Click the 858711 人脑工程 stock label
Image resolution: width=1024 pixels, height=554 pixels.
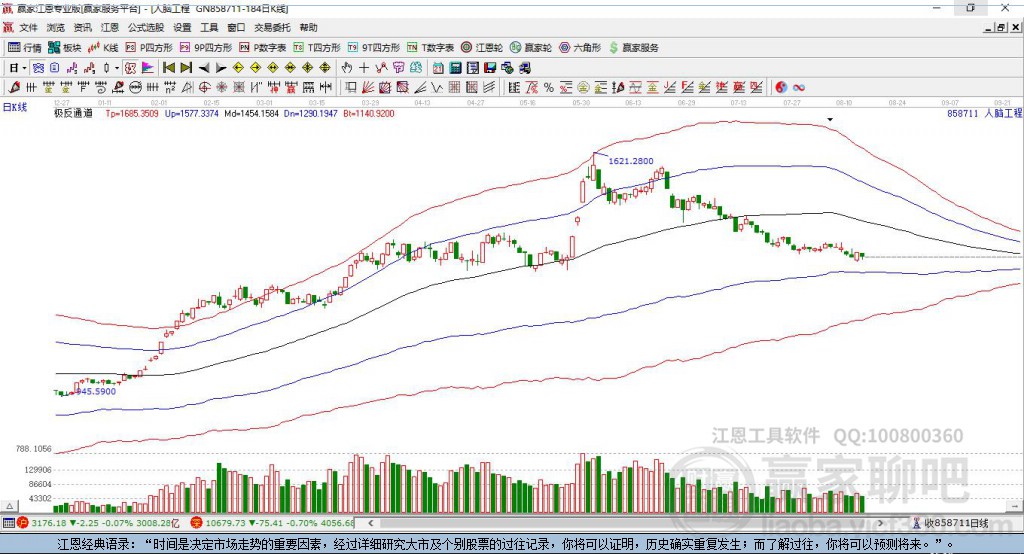click(x=984, y=113)
